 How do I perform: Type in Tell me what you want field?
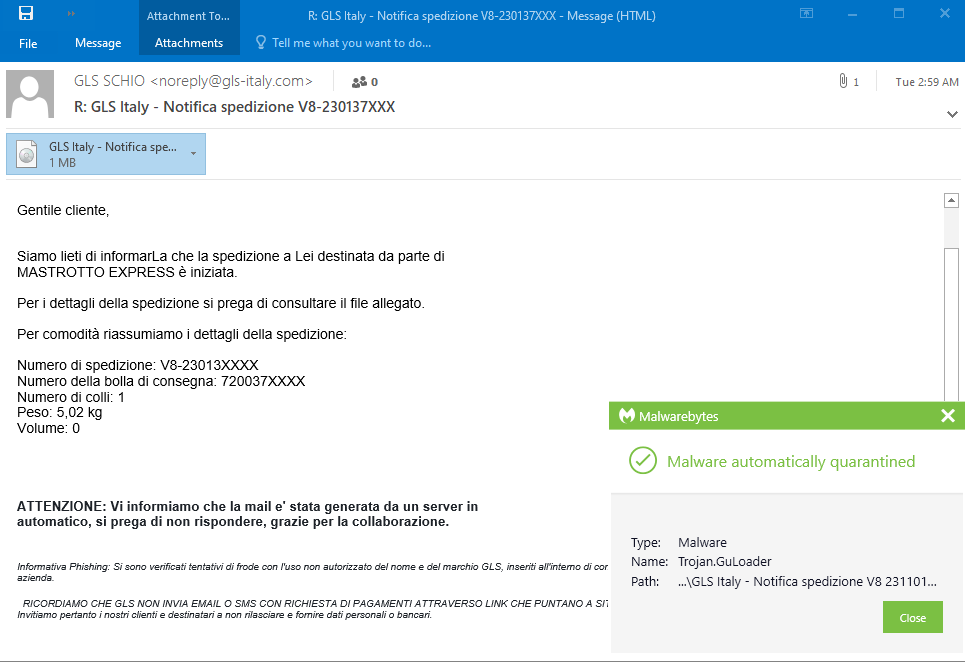coord(351,43)
